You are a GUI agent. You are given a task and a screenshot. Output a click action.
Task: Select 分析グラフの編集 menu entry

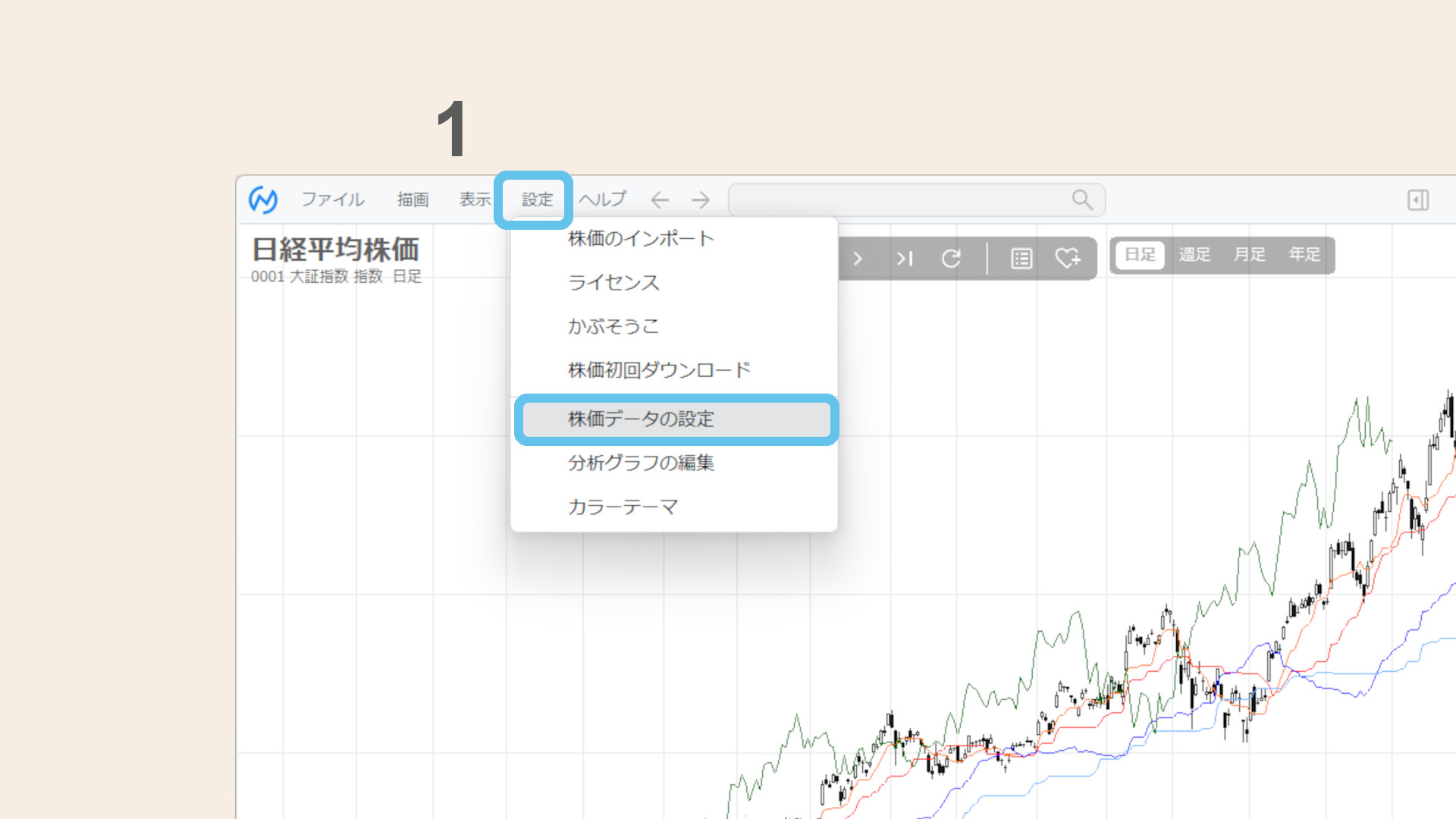pos(674,463)
